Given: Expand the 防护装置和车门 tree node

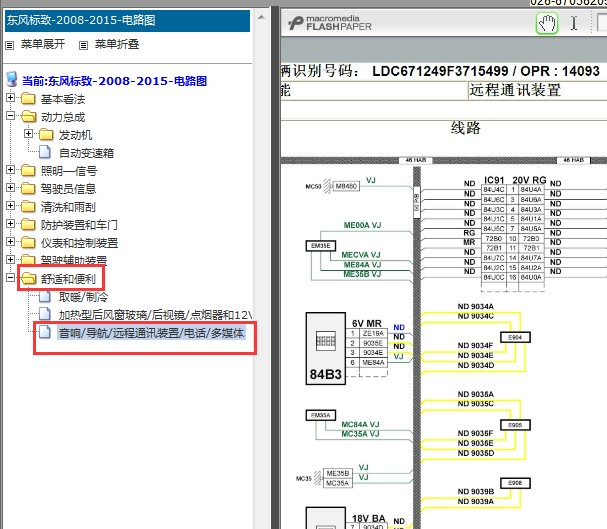Looking at the screenshot, I should 10,224.
